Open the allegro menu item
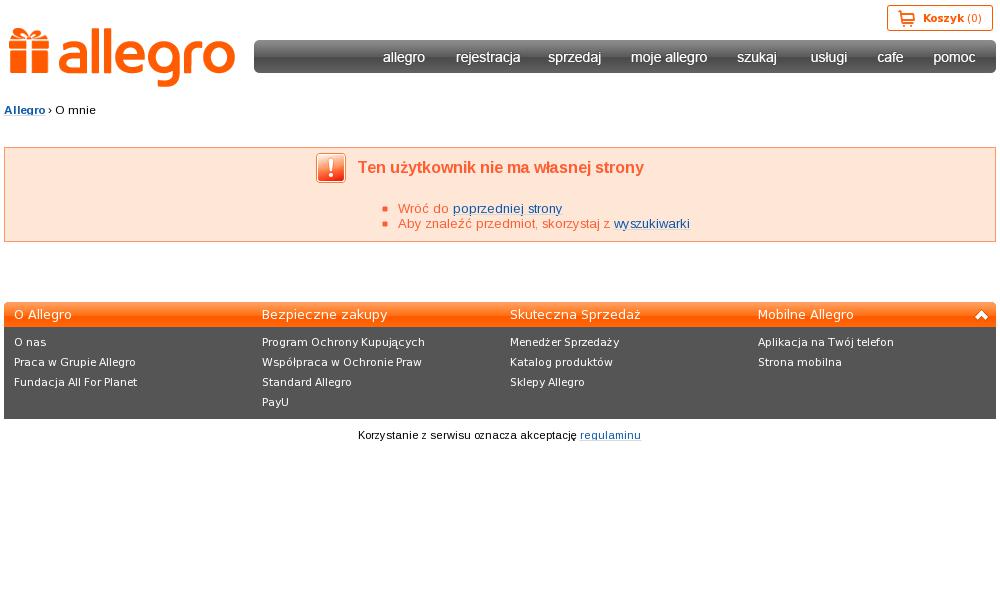 pos(404,57)
